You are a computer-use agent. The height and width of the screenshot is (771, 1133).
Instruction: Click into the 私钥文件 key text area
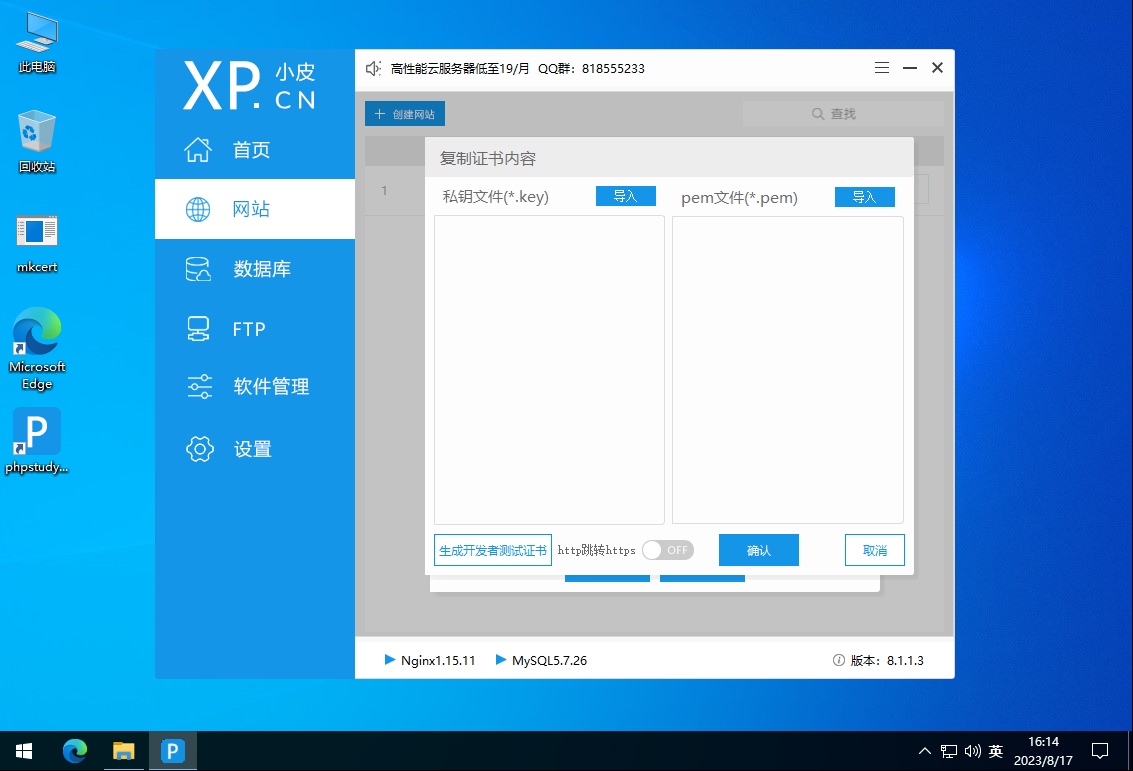coord(549,369)
